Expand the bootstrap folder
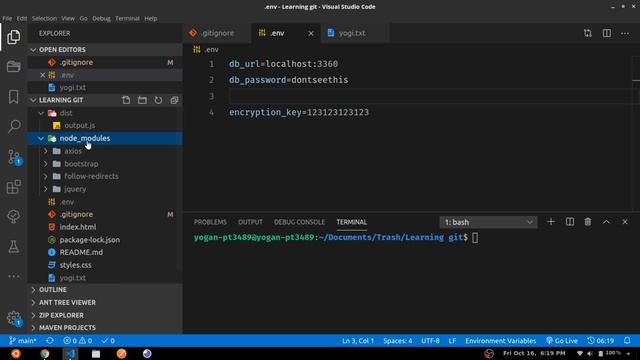The image size is (640, 360). 46,164
